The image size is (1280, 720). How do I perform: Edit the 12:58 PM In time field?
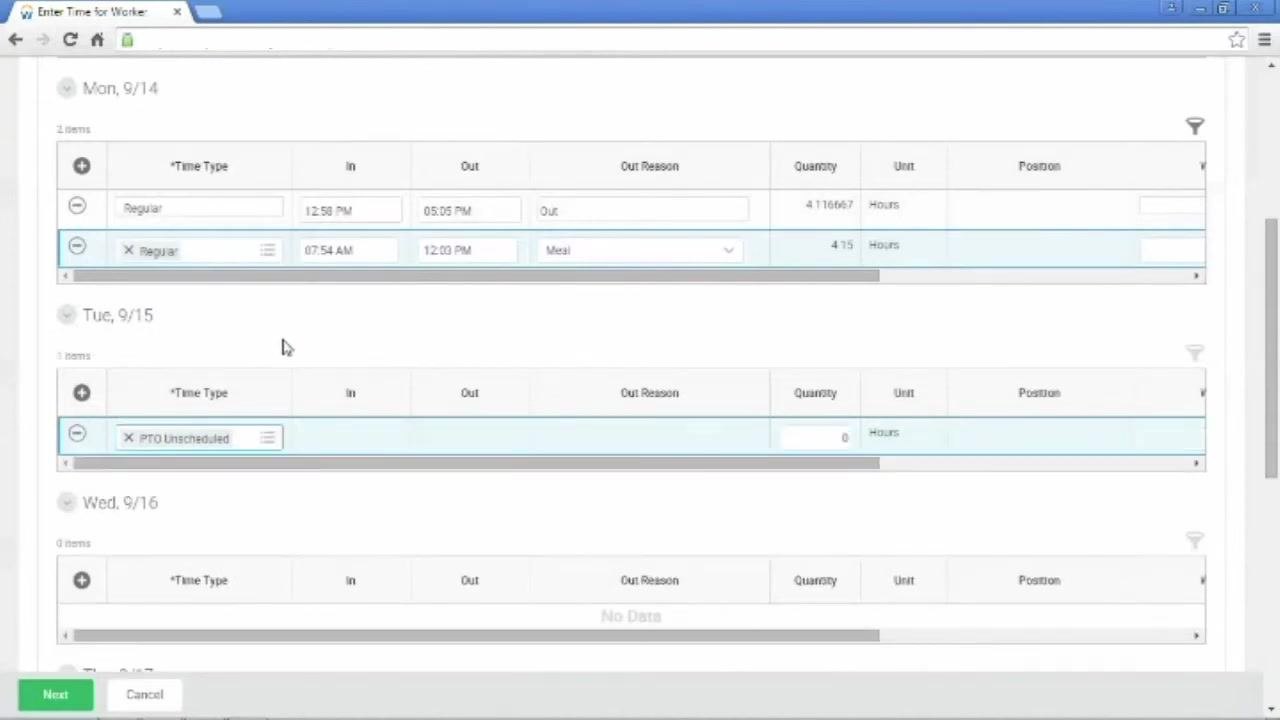pos(351,210)
